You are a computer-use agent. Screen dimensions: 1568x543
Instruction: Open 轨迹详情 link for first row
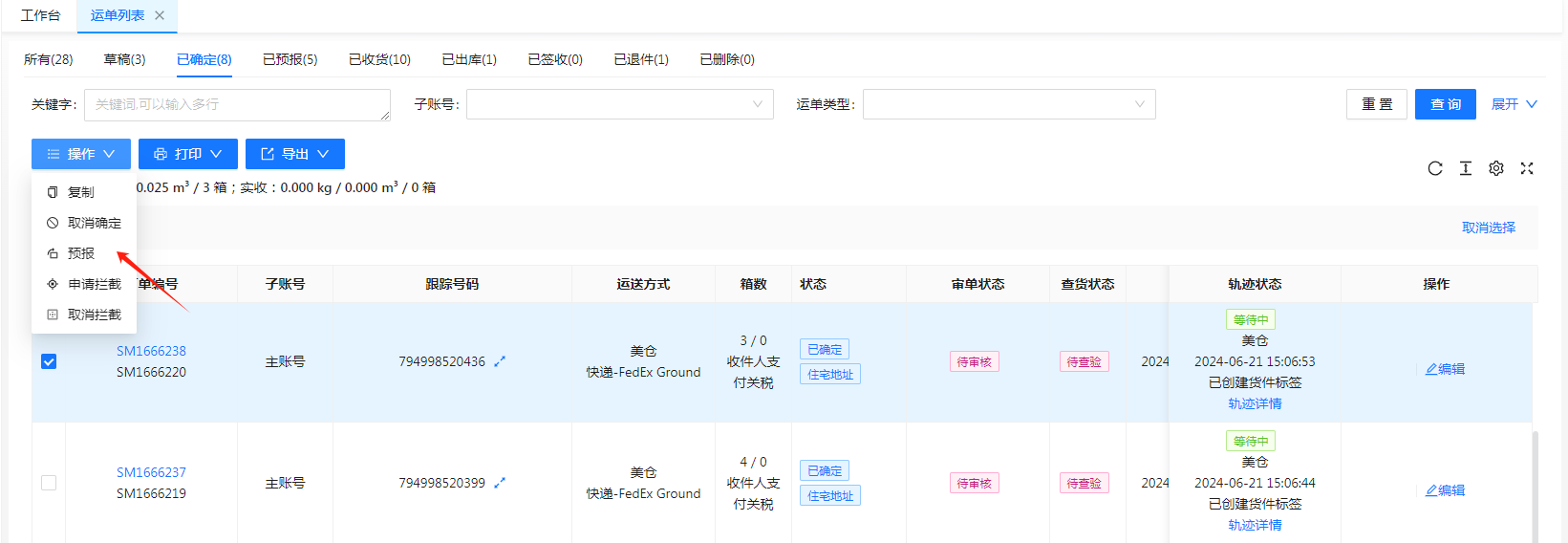pos(1255,403)
